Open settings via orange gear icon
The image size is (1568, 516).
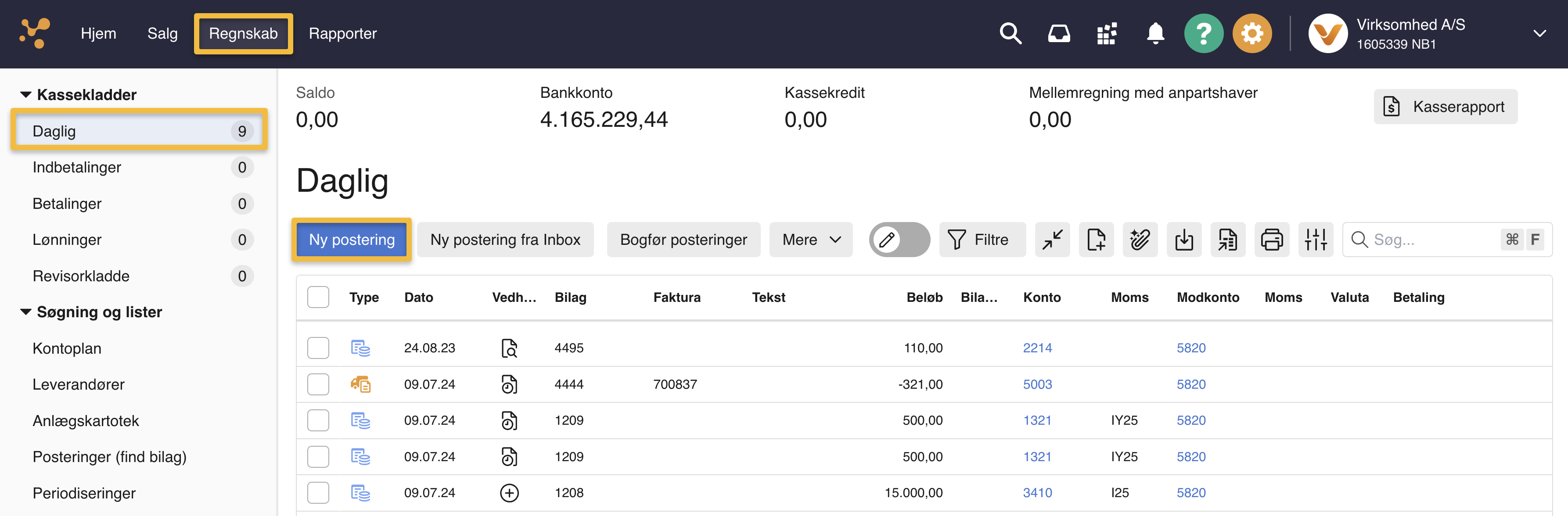1252,33
